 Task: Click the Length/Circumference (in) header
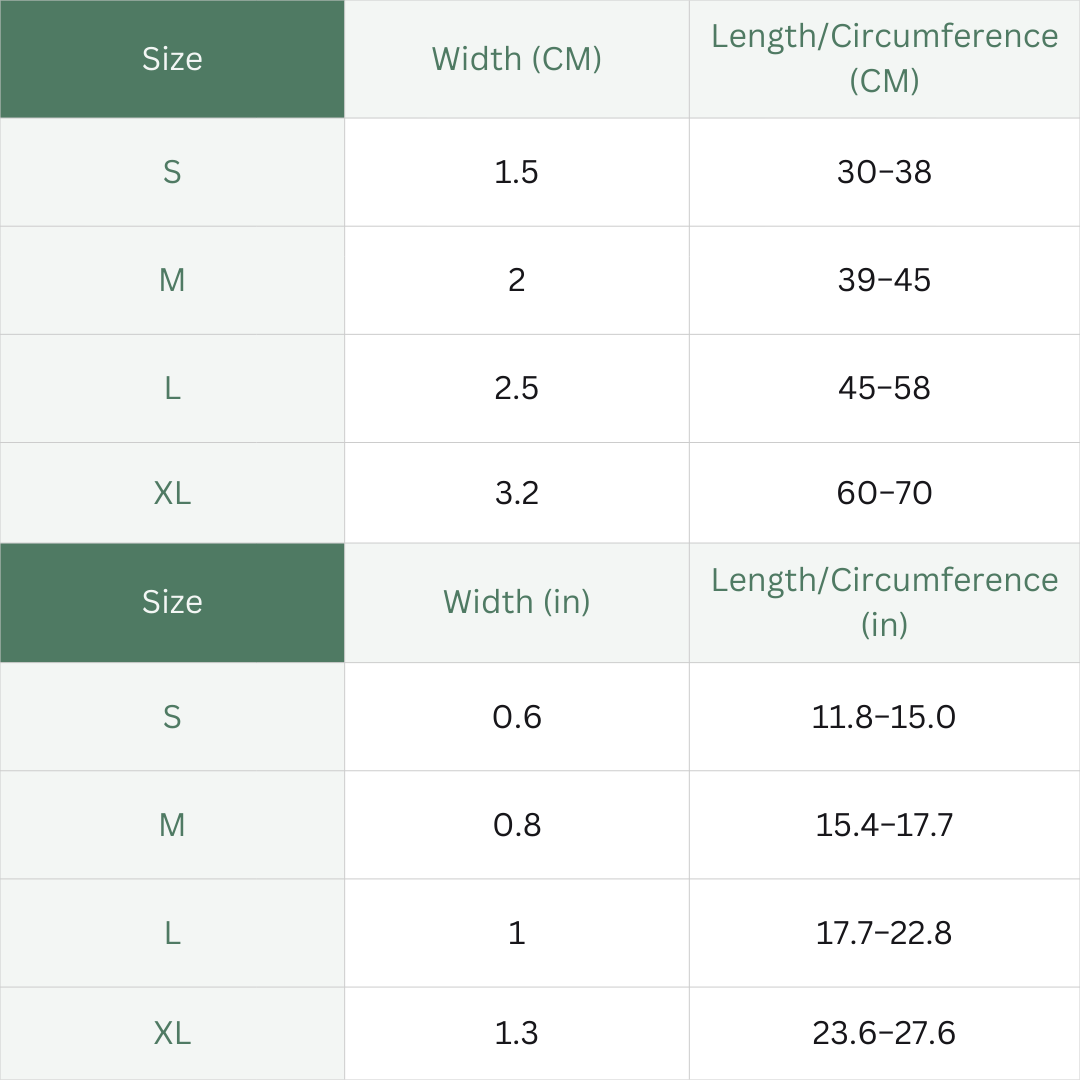point(884,603)
